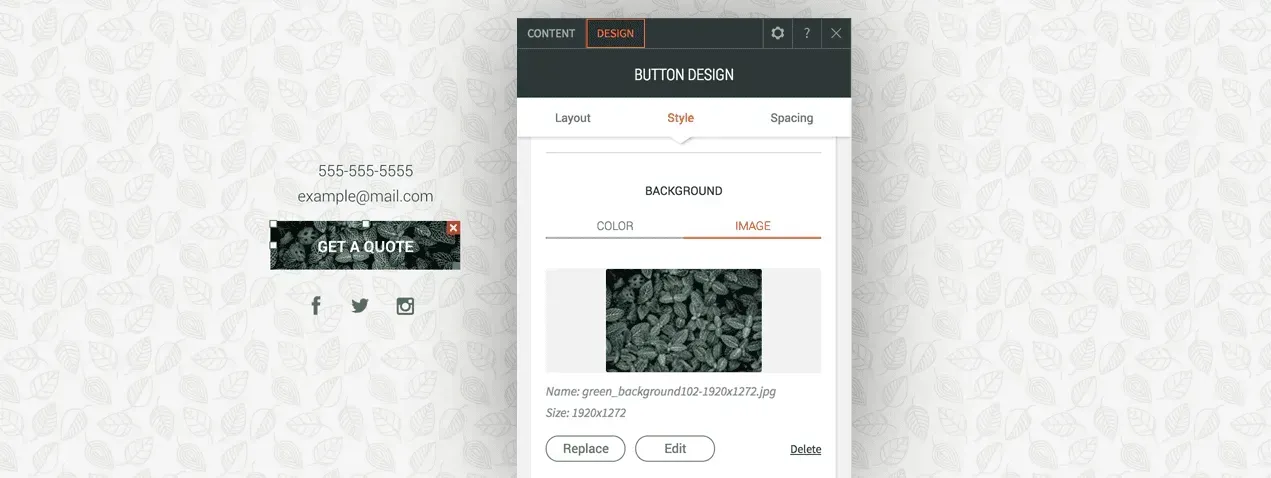Remove the button via red X badge
Image resolution: width=1271 pixels, height=478 pixels.
pos(453,228)
